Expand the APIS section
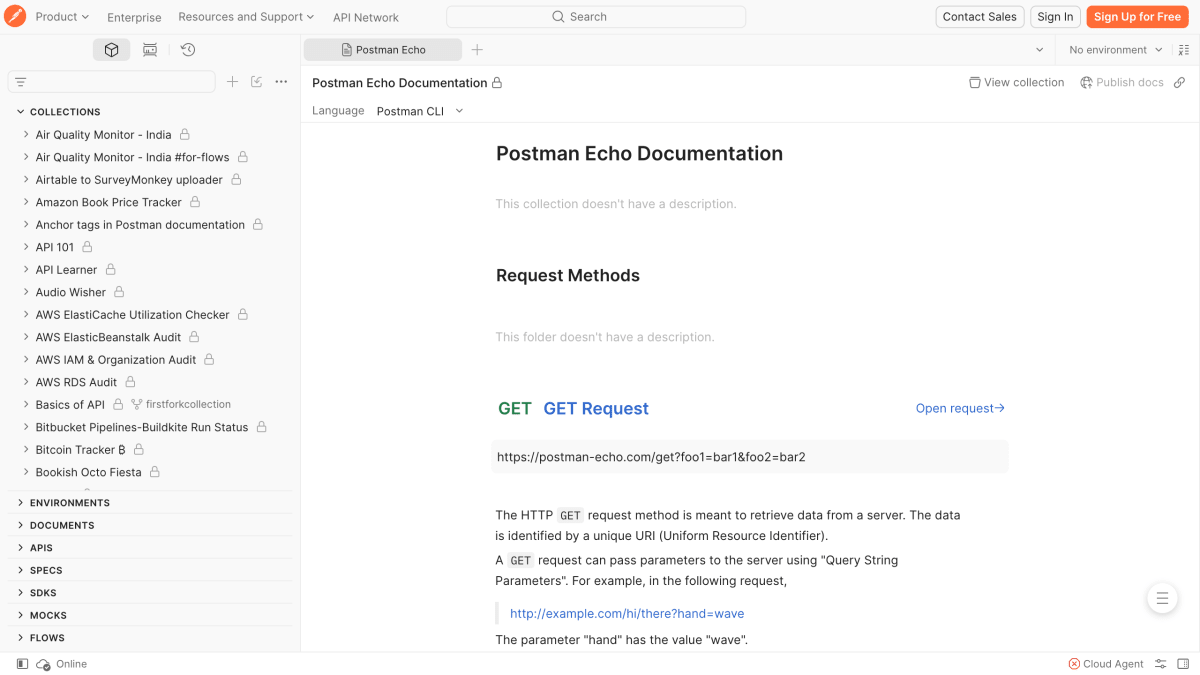The height and width of the screenshot is (675, 1200). (x=20, y=548)
